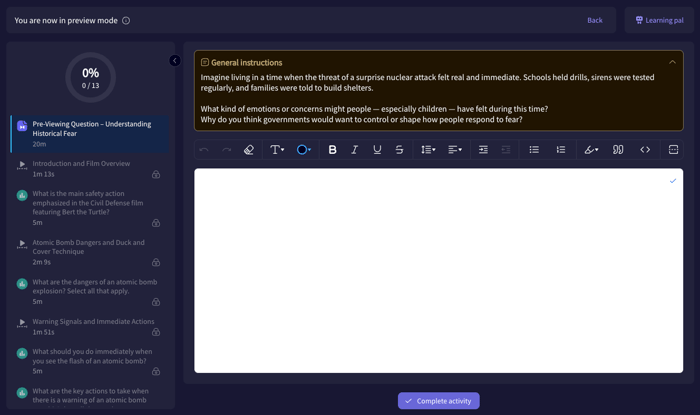Open the text size T dropdown
The width and height of the screenshot is (700, 415).
[x=277, y=150]
